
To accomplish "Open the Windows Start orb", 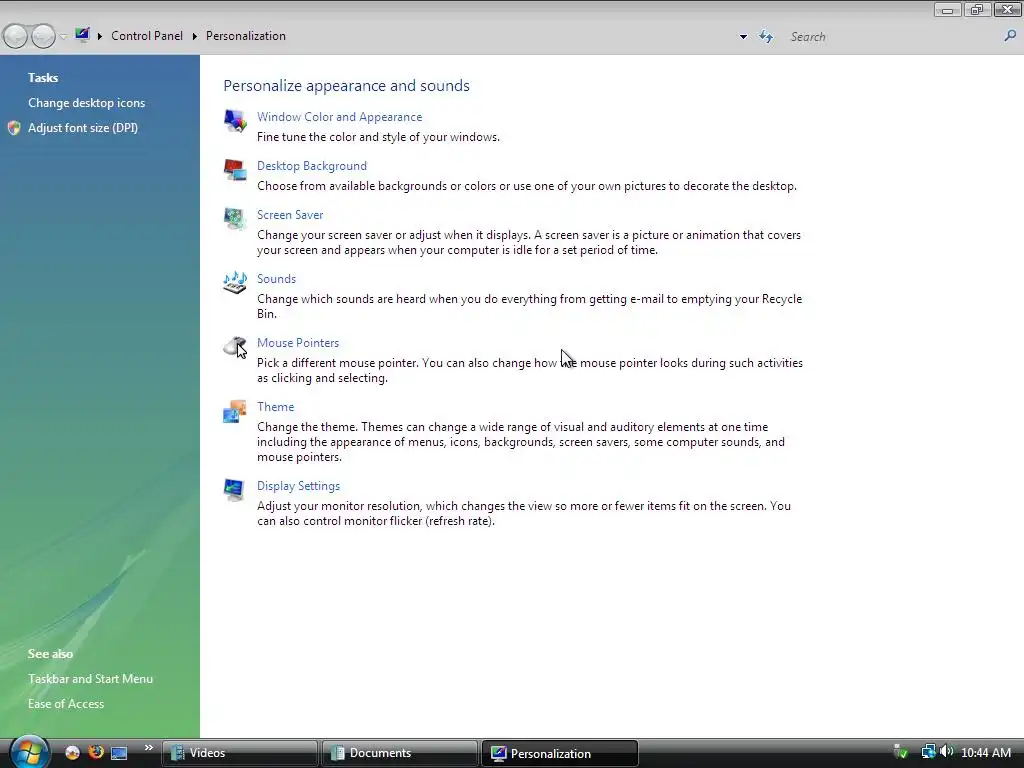I will point(29,752).
